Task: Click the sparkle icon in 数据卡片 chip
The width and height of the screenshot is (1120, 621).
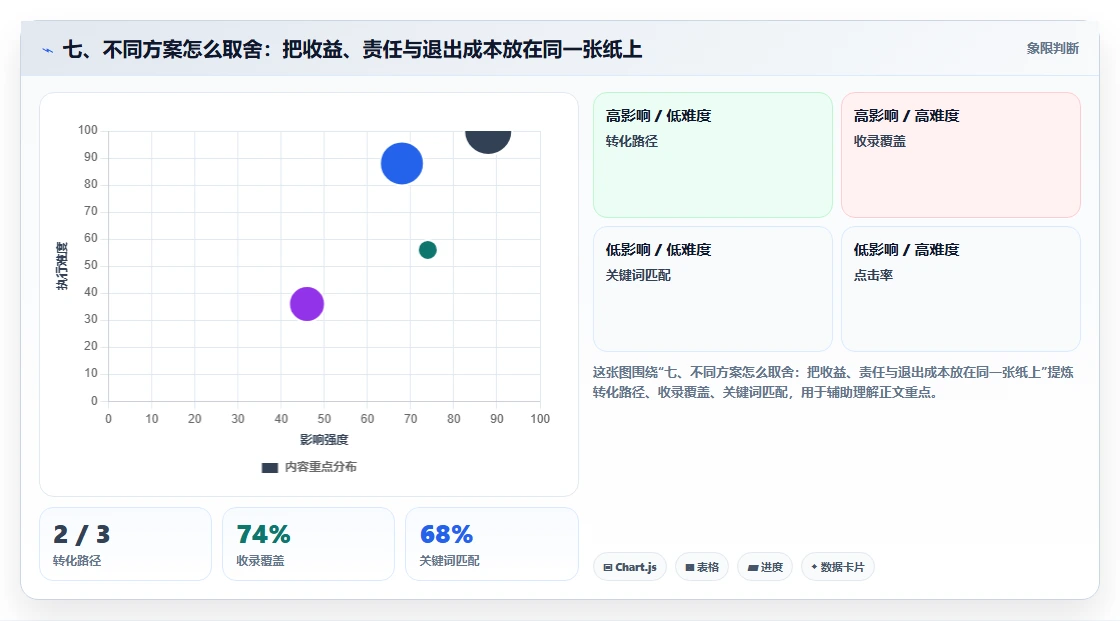Action: tap(814, 567)
